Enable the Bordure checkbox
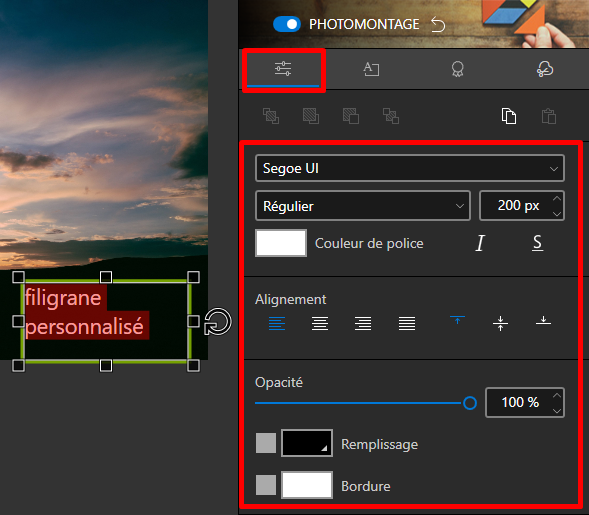This screenshot has width=589, height=515. pos(266,485)
